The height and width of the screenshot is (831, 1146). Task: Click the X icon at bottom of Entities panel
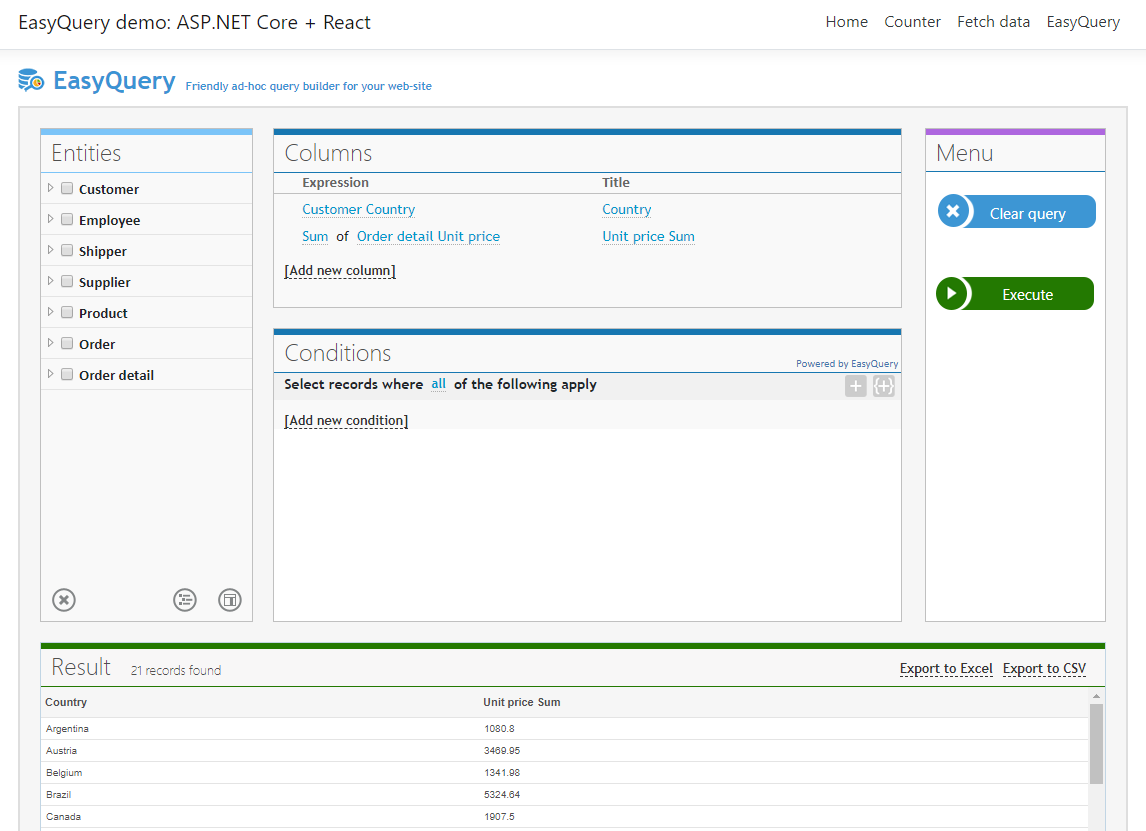pyautogui.click(x=63, y=600)
